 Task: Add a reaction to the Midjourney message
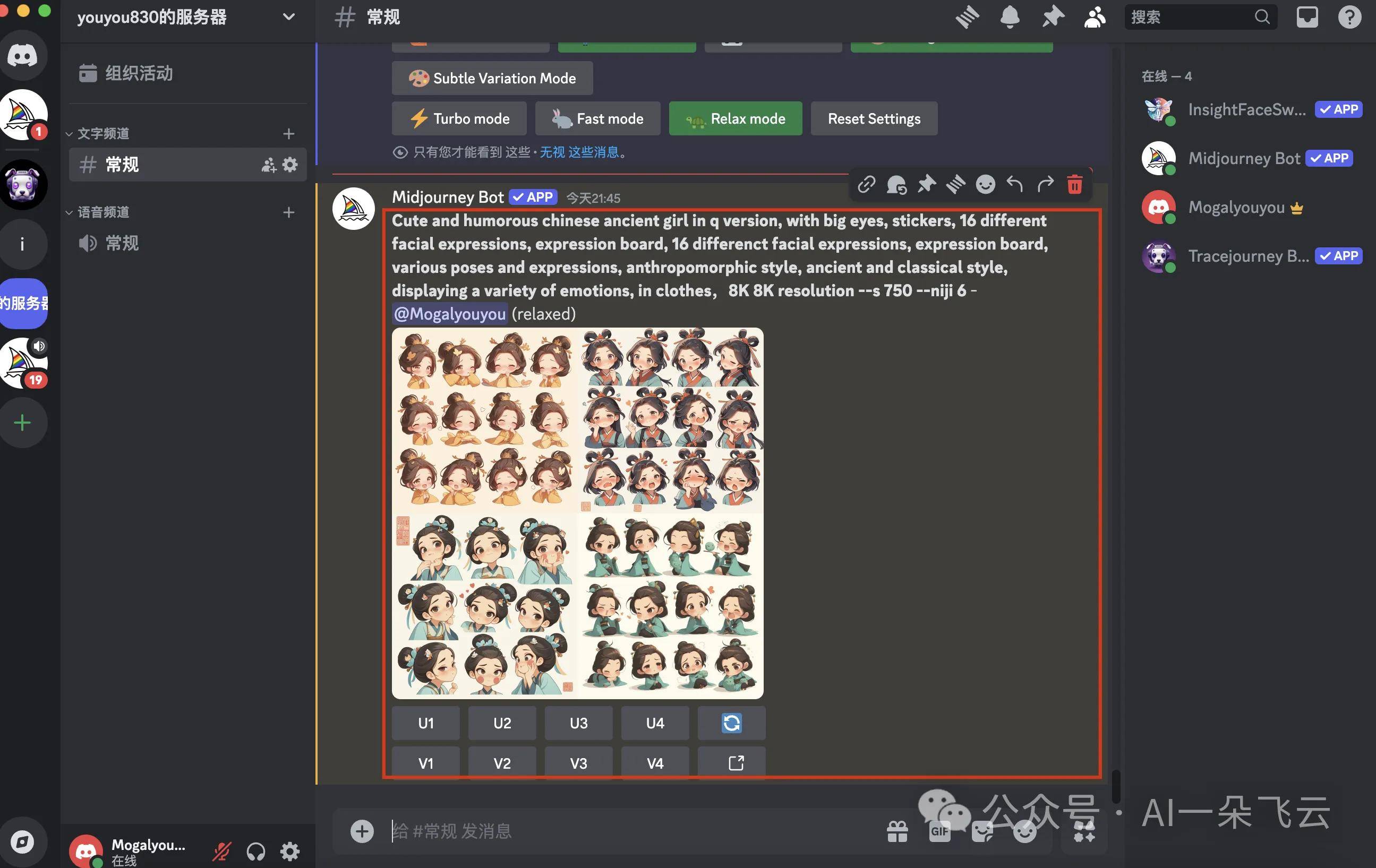(x=985, y=184)
